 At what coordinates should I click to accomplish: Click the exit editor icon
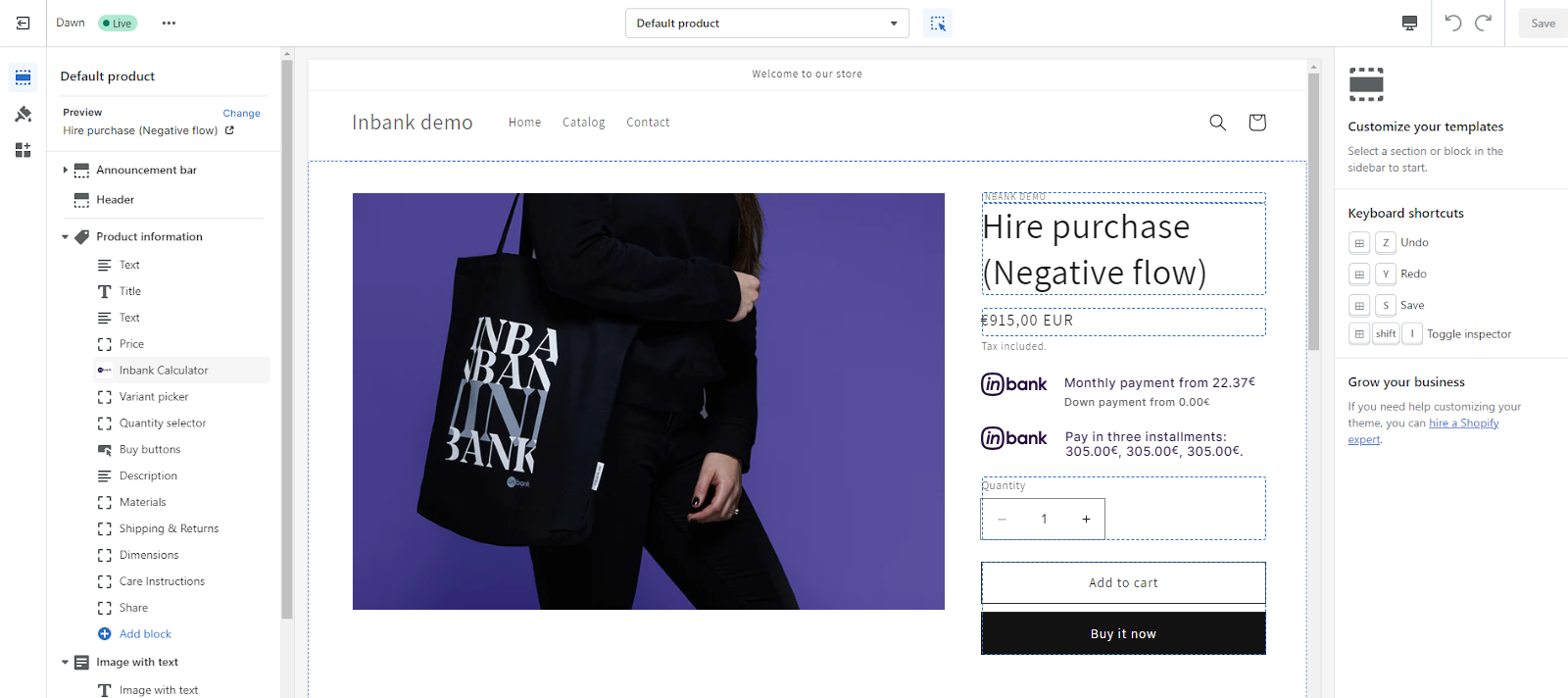23,23
